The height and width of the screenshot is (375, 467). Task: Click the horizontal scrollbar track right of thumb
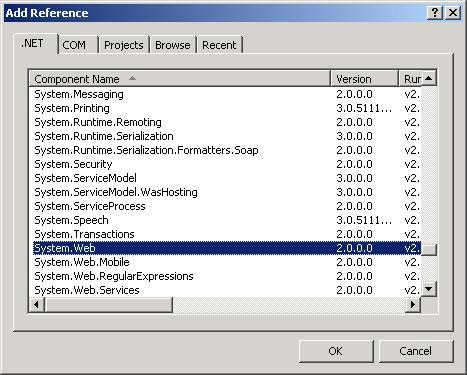pyautogui.click(x=289, y=304)
